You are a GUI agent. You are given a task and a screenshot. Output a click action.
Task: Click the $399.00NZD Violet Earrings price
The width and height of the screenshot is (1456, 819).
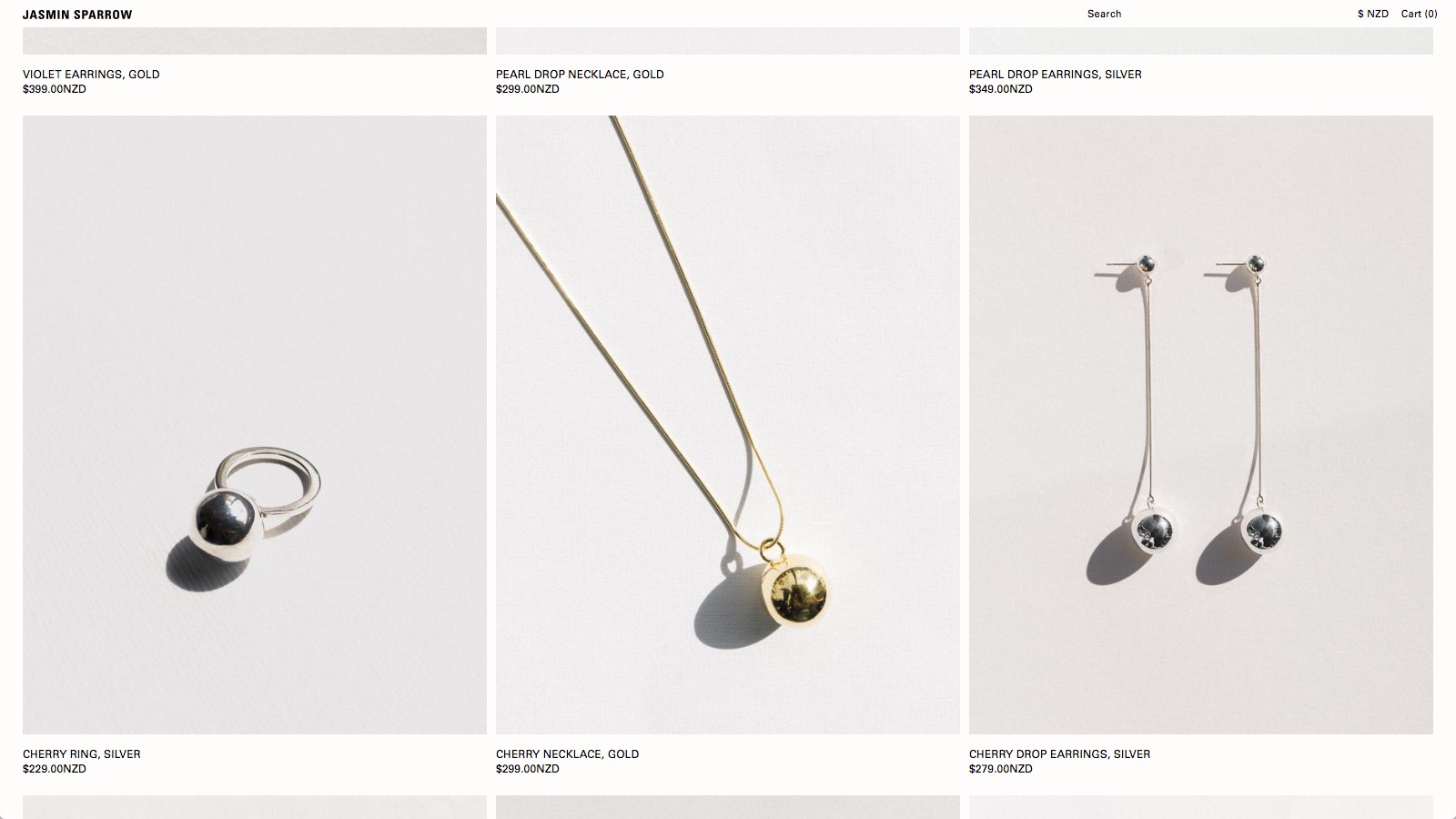[55, 89]
